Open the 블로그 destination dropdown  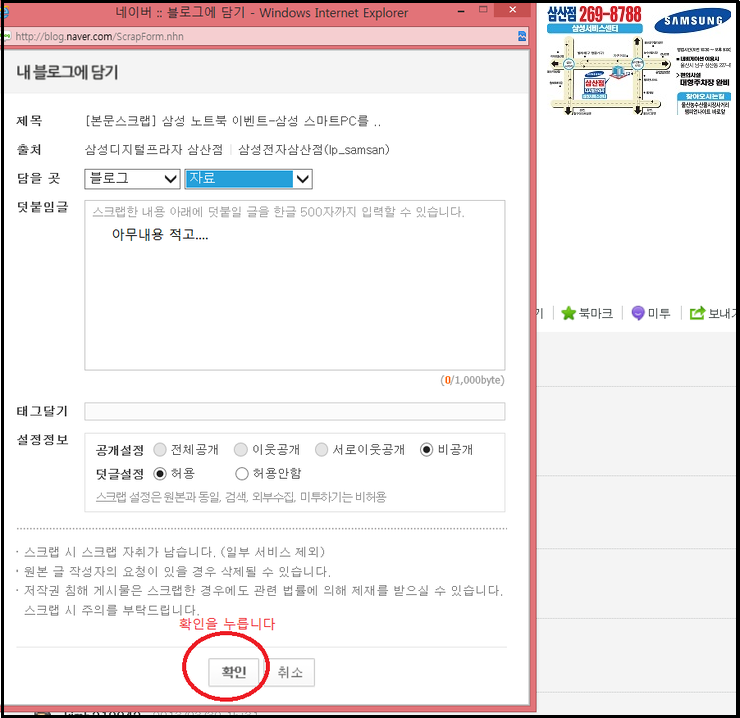click(132, 179)
